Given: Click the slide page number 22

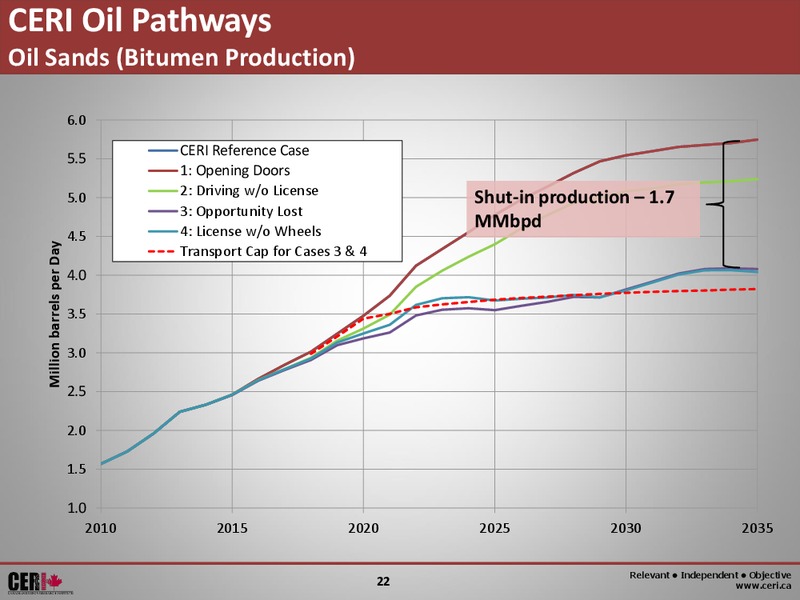Looking at the screenshot, I should [383, 581].
